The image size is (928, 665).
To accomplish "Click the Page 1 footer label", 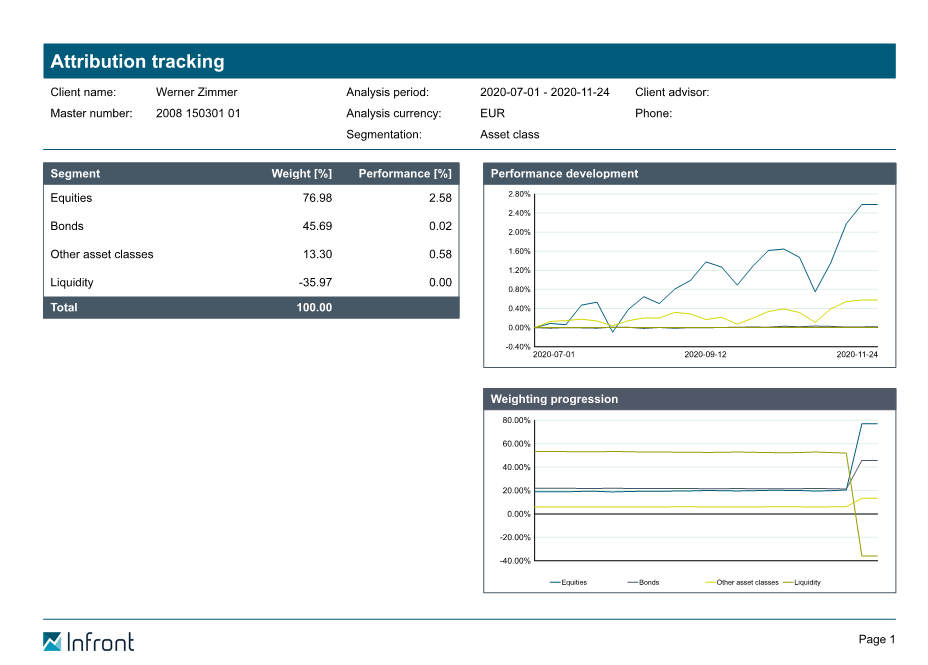I will [x=876, y=639].
